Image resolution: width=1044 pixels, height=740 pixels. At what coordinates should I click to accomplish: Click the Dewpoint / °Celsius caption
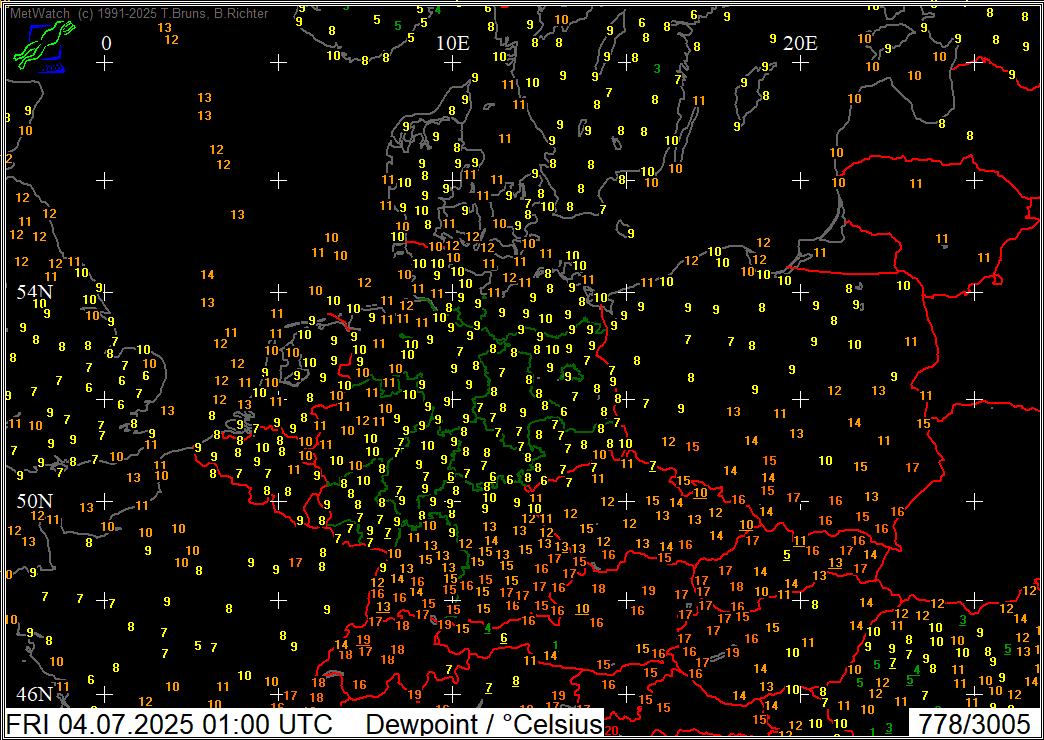point(484,724)
